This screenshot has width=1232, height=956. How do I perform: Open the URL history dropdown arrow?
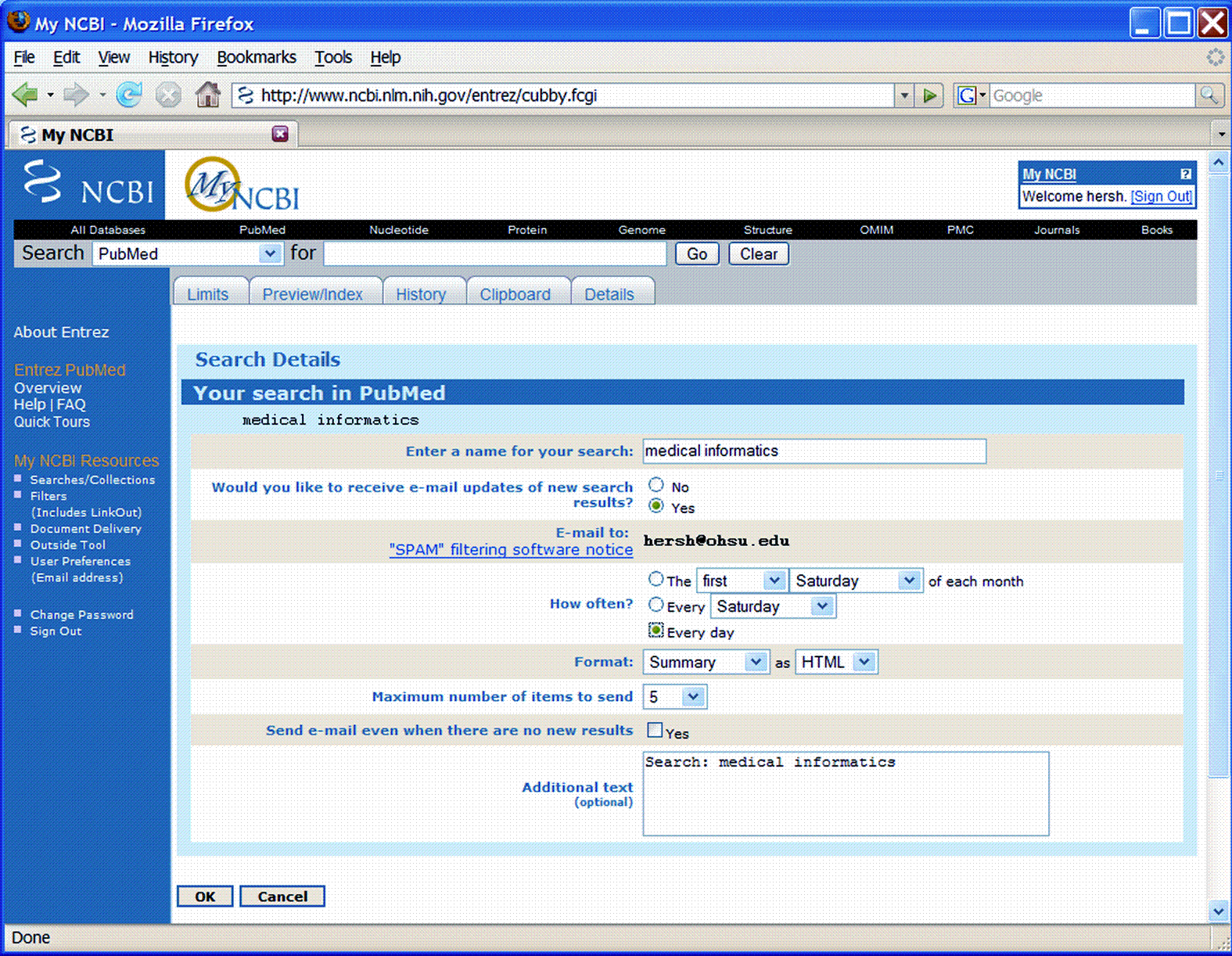(904, 95)
